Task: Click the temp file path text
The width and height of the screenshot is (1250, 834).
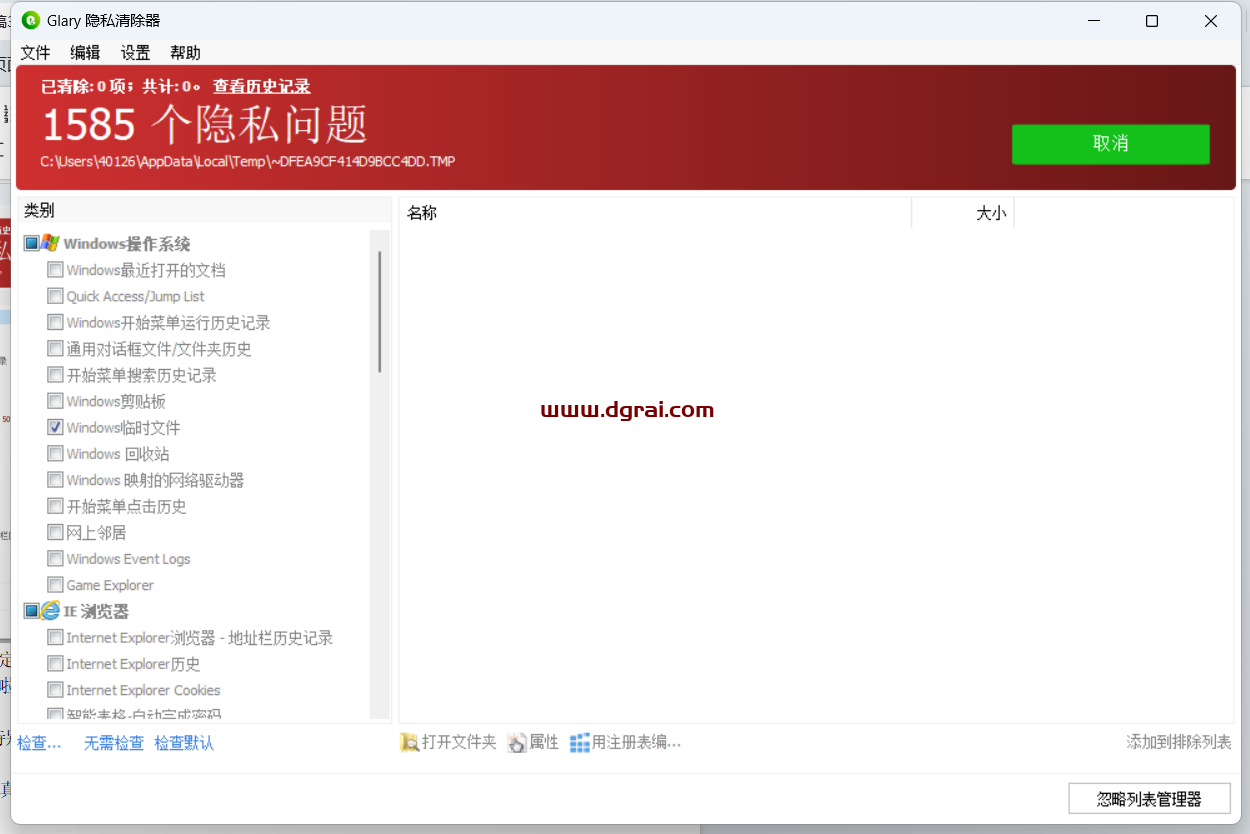Action: (x=248, y=161)
